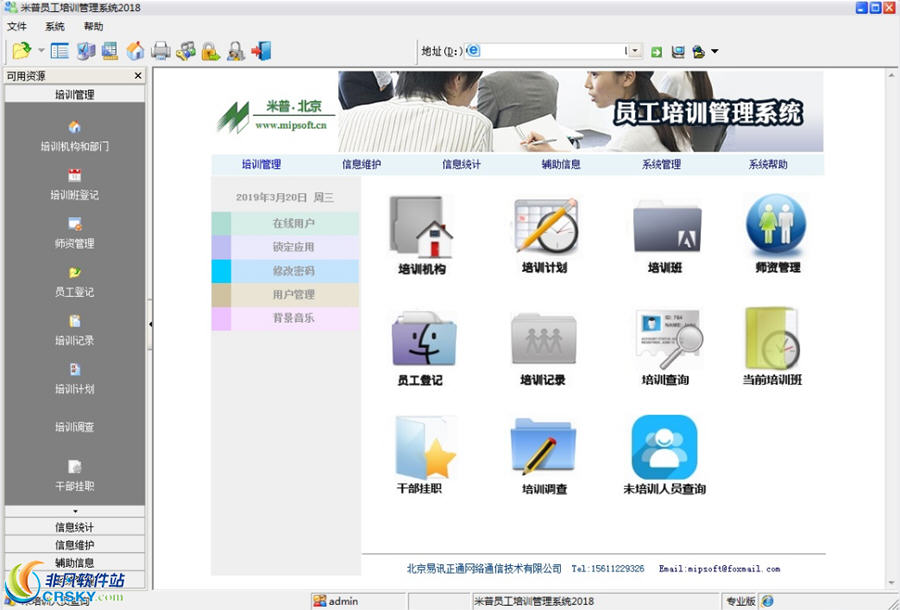Open the dropdown arrow at the address toolbar end
900x610 pixels.
(x=715, y=51)
